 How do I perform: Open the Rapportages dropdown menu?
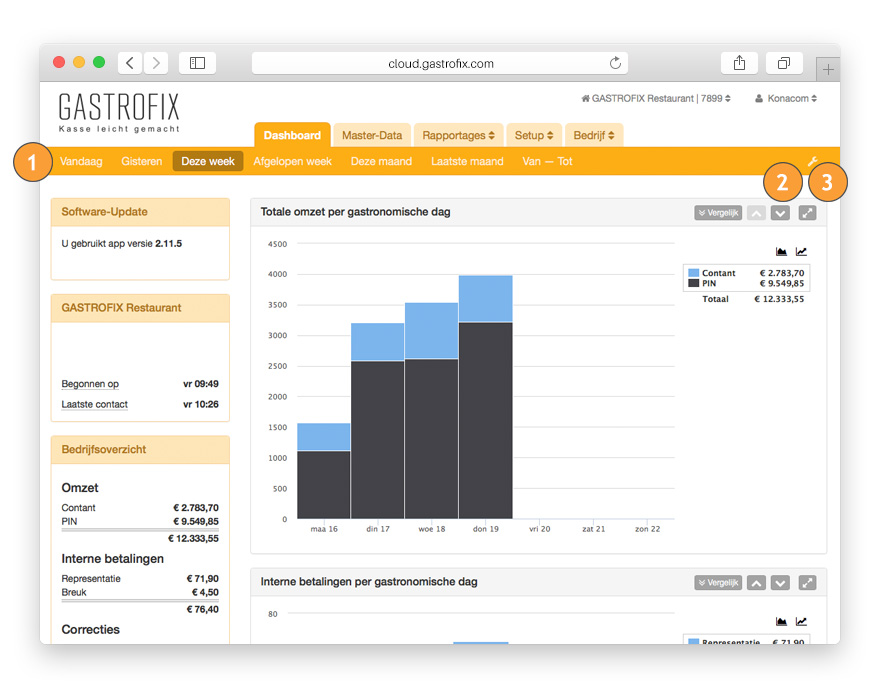(458, 135)
